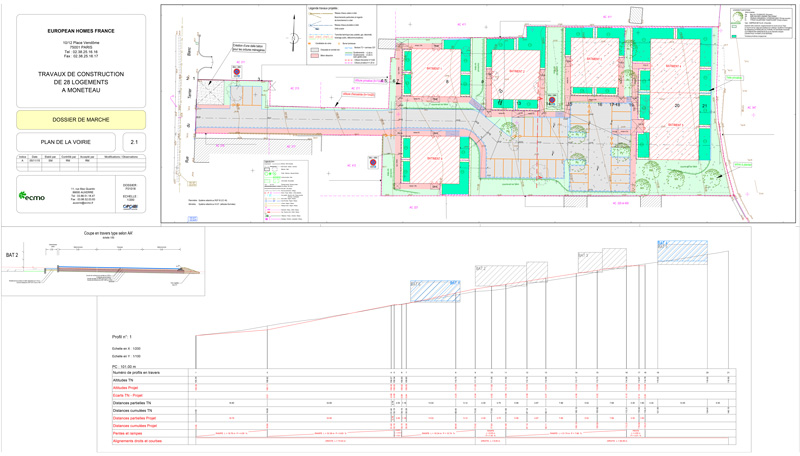Click the sheet number 2.1 box
800x456 pixels.
[135, 143]
